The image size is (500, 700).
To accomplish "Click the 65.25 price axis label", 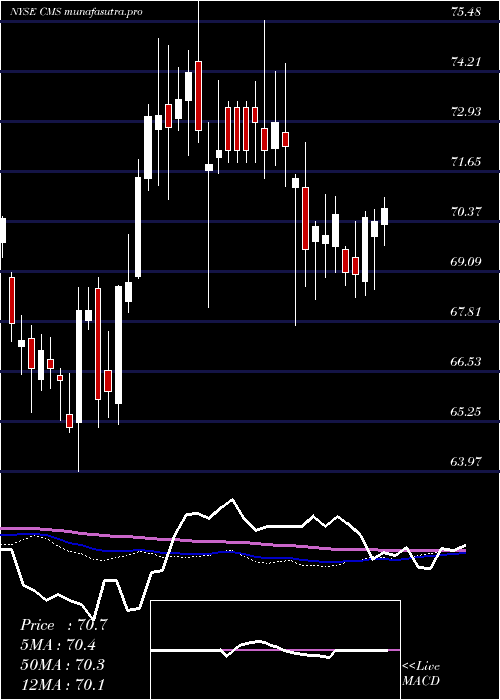I will (466, 412).
